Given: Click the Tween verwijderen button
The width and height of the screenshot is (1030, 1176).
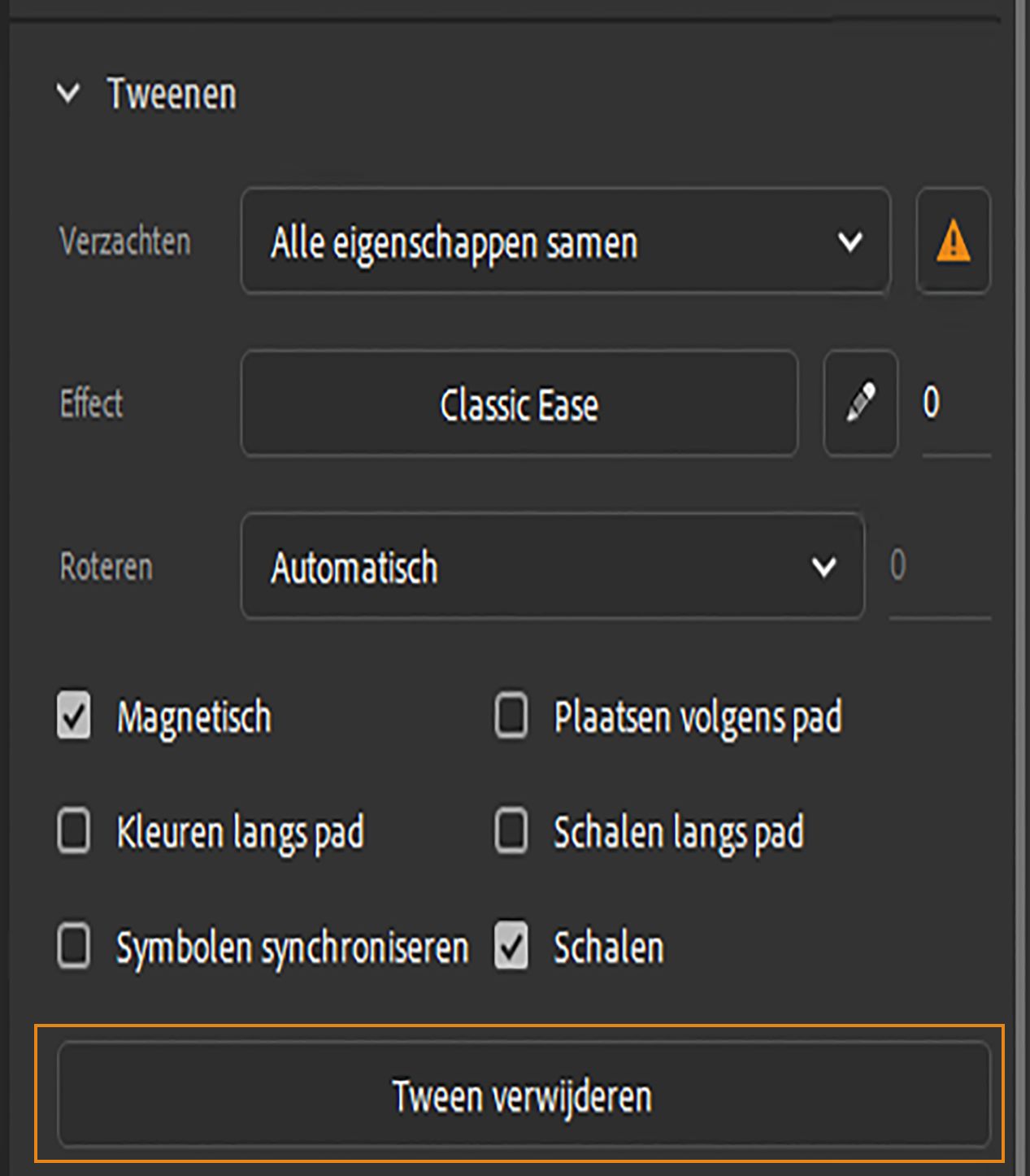Looking at the screenshot, I should [x=521, y=1096].
